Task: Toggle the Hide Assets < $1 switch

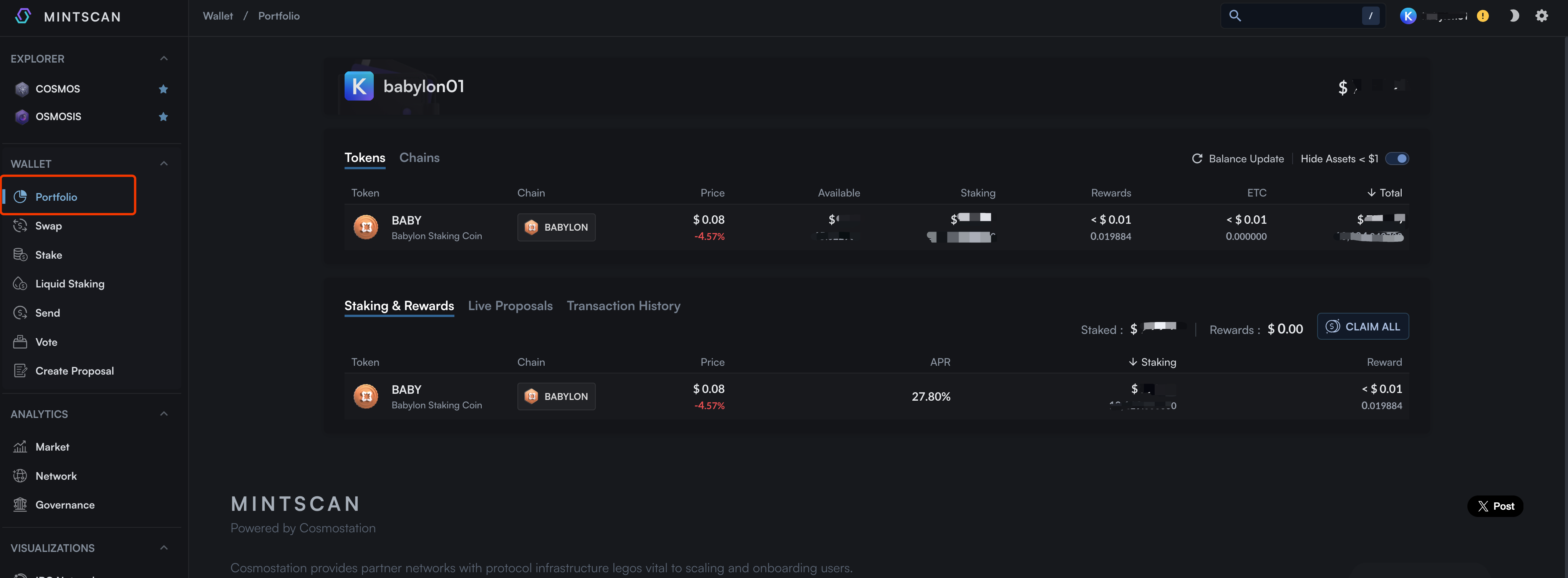Action: [x=1397, y=158]
